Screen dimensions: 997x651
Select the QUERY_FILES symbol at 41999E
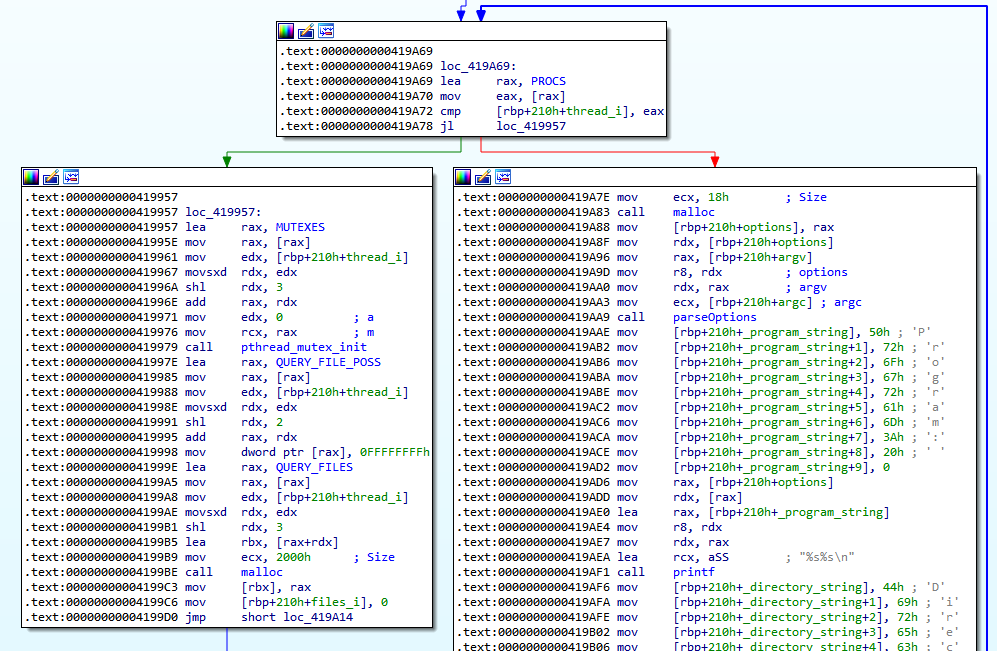pyautogui.click(x=314, y=467)
